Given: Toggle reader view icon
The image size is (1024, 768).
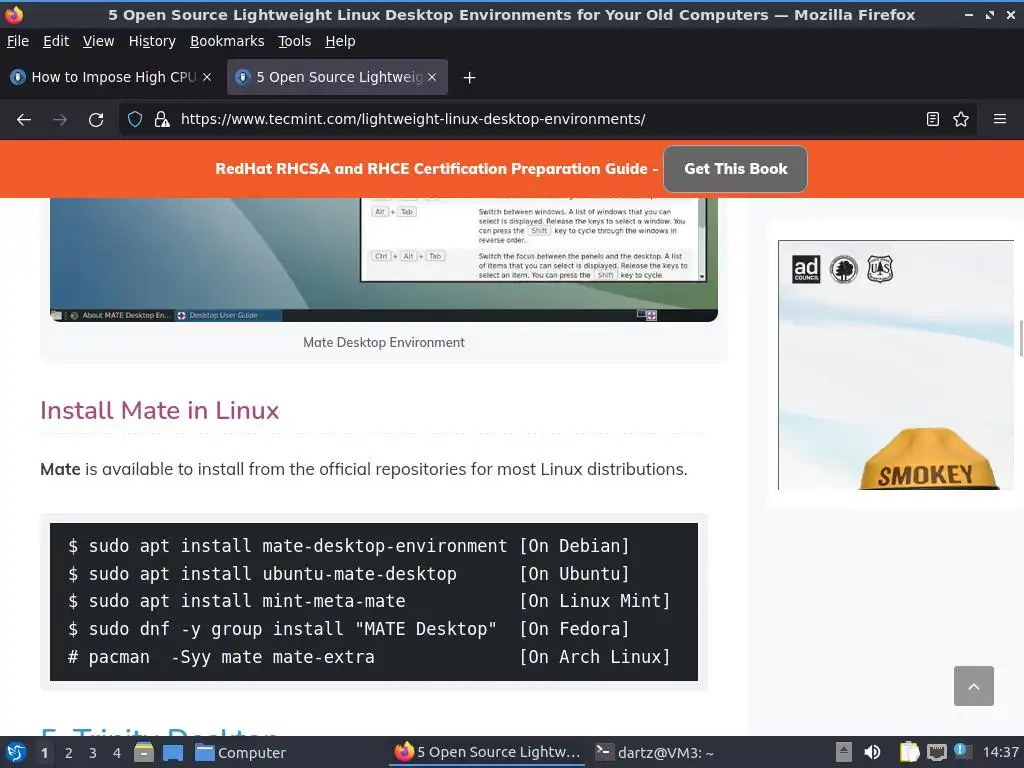Looking at the screenshot, I should [933, 120].
